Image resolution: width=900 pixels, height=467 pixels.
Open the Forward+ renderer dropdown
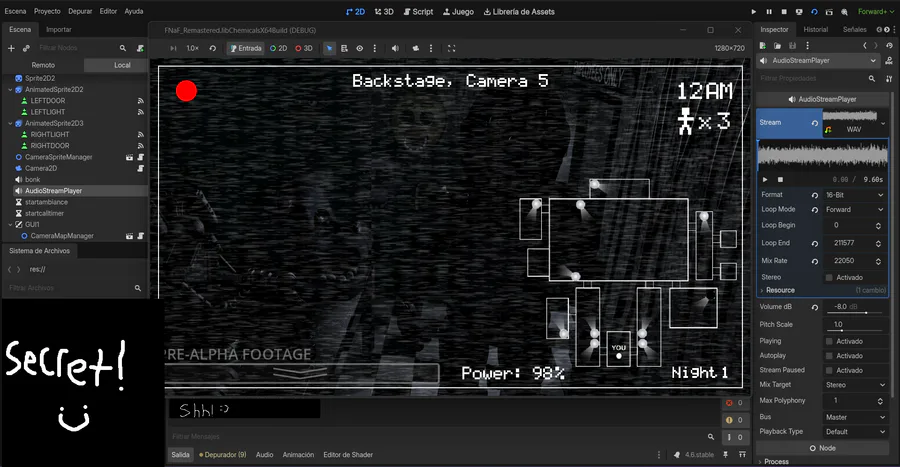click(x=876, y=11)
